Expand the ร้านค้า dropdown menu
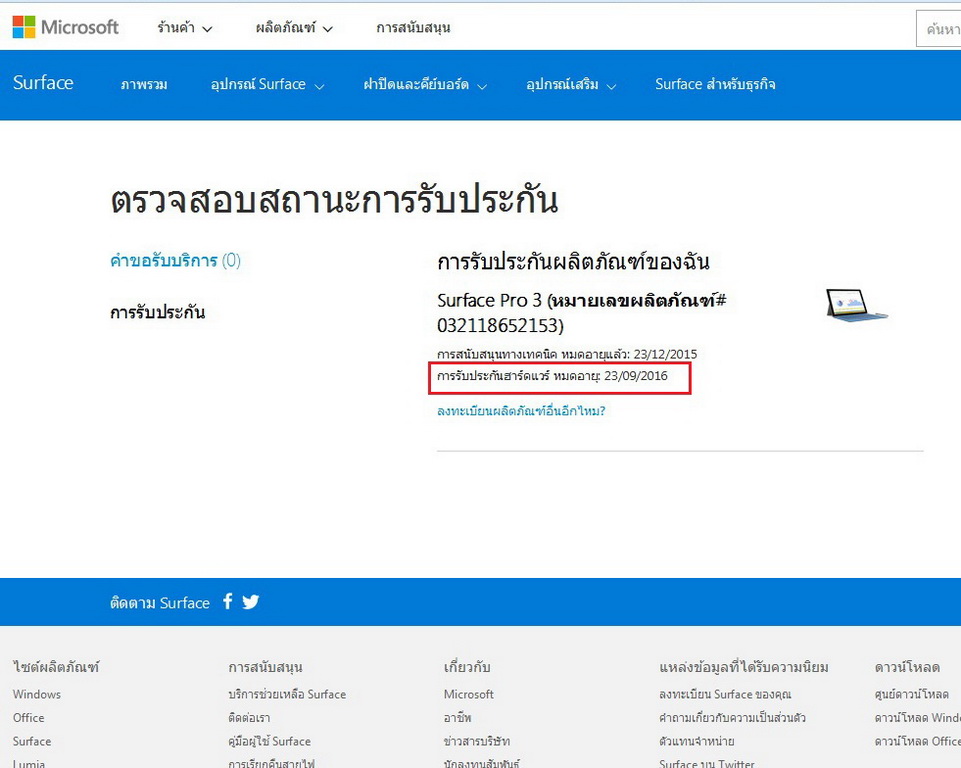This screenshot has width=961, height=768. click(184, 28)
